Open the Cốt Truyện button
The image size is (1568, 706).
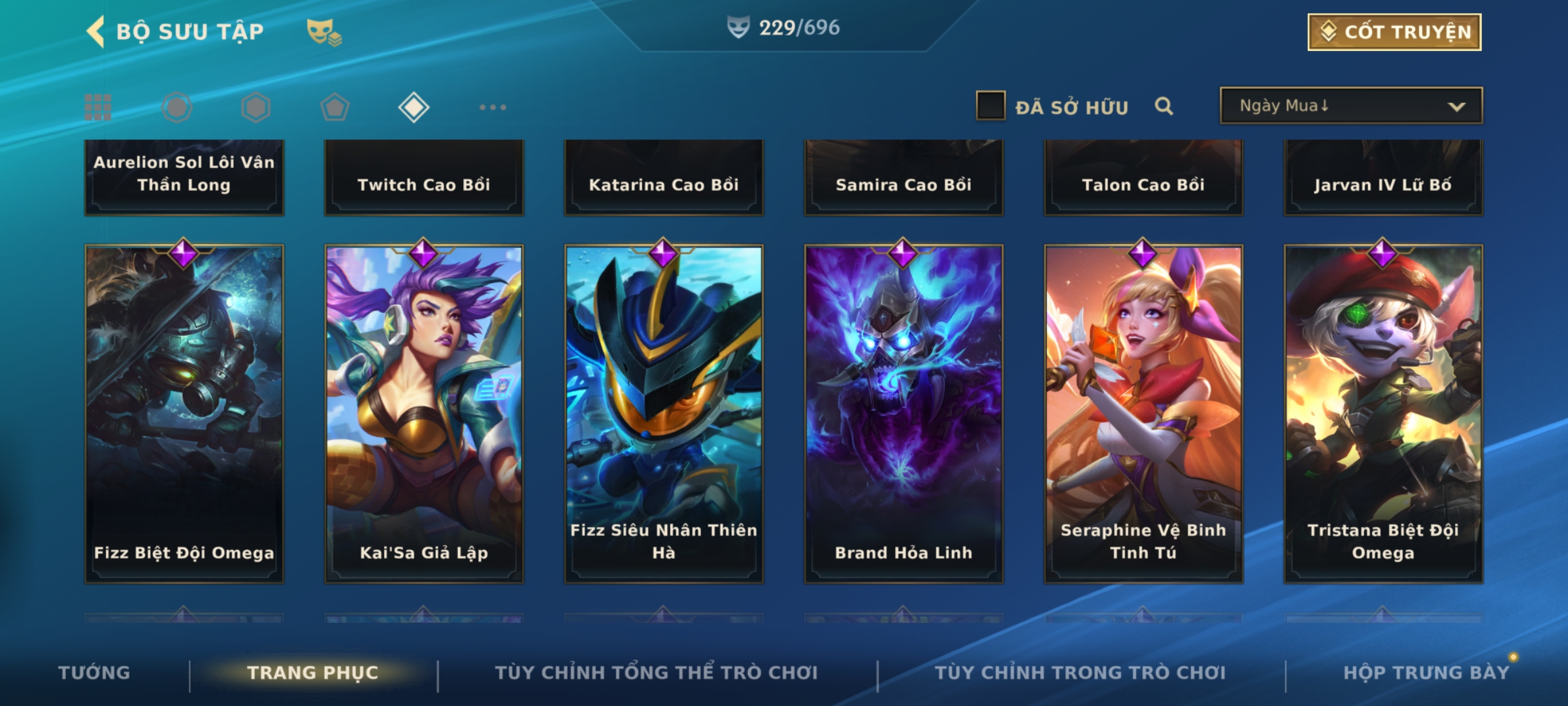(x=1394, y=32)
